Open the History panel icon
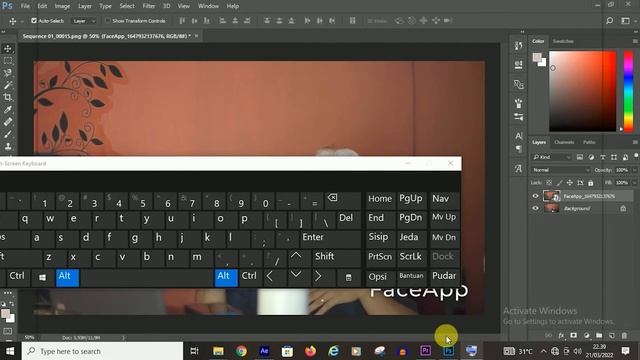 coord(518,46)
